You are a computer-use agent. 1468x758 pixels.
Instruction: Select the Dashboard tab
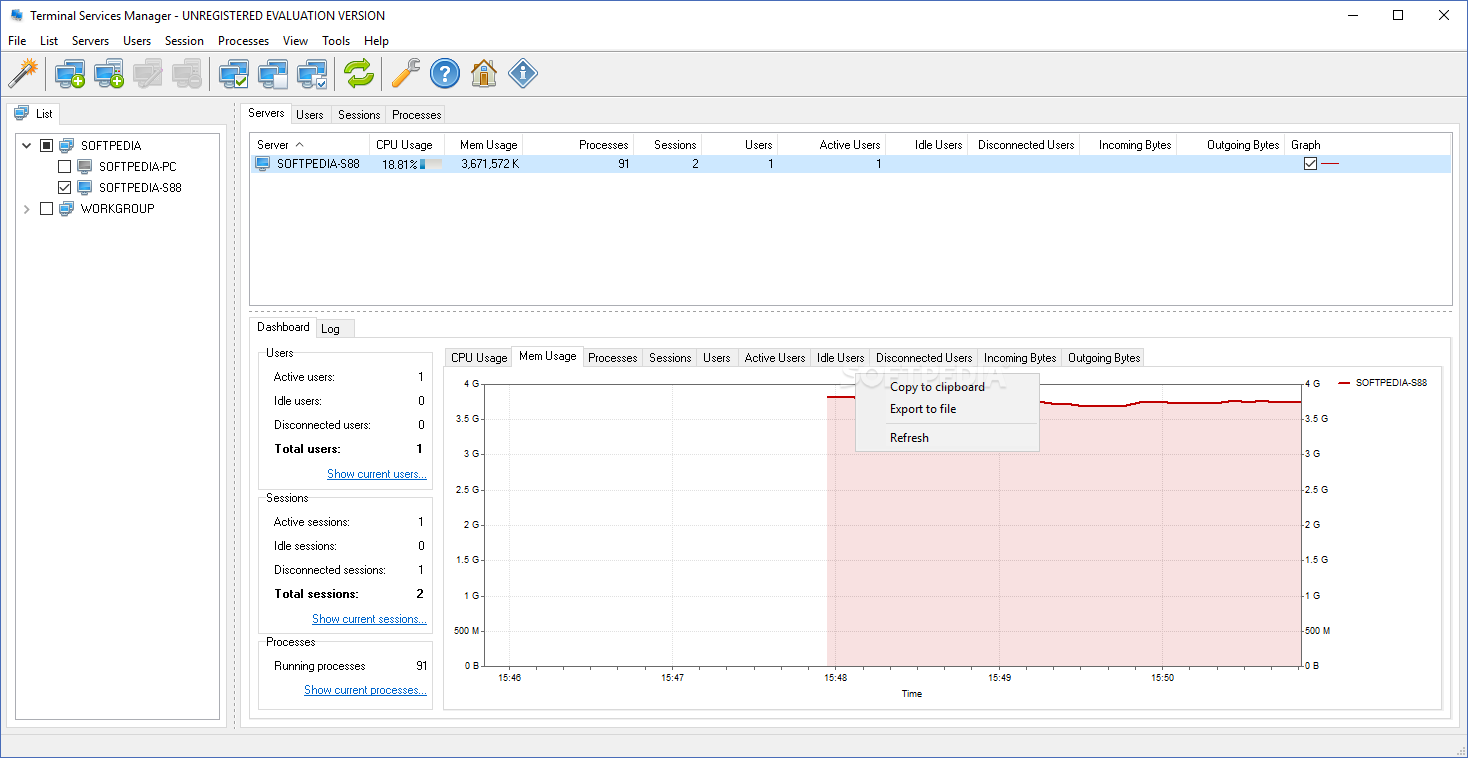283,327
